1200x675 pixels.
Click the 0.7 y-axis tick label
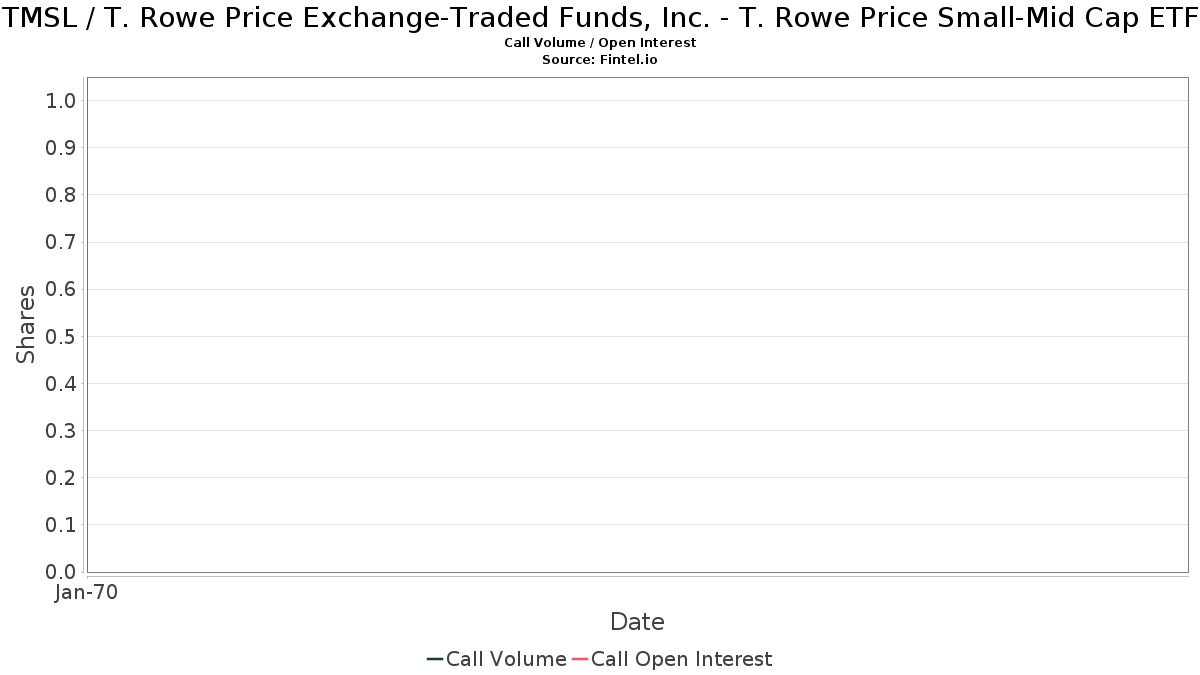click(x=61, y=242)
